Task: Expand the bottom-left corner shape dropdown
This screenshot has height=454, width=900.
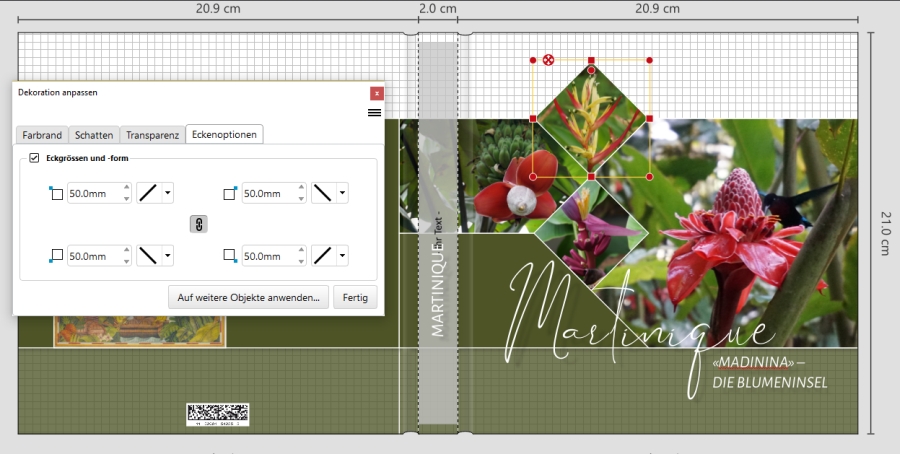Action: pyautogui.click(x=167, y=256)
